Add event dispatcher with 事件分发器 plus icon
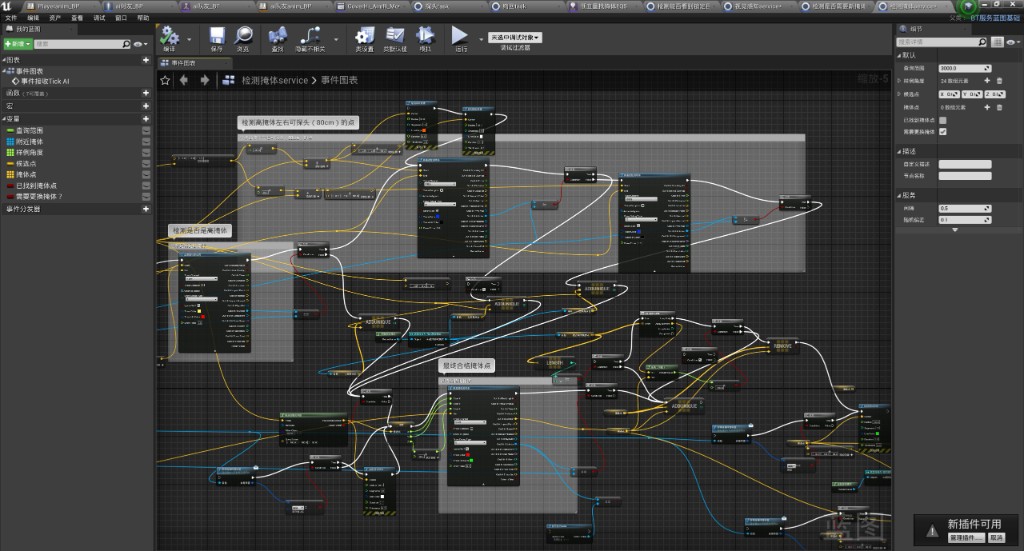Image resolution: width=1024 pixels, height=551 pixels. (146, 209)
